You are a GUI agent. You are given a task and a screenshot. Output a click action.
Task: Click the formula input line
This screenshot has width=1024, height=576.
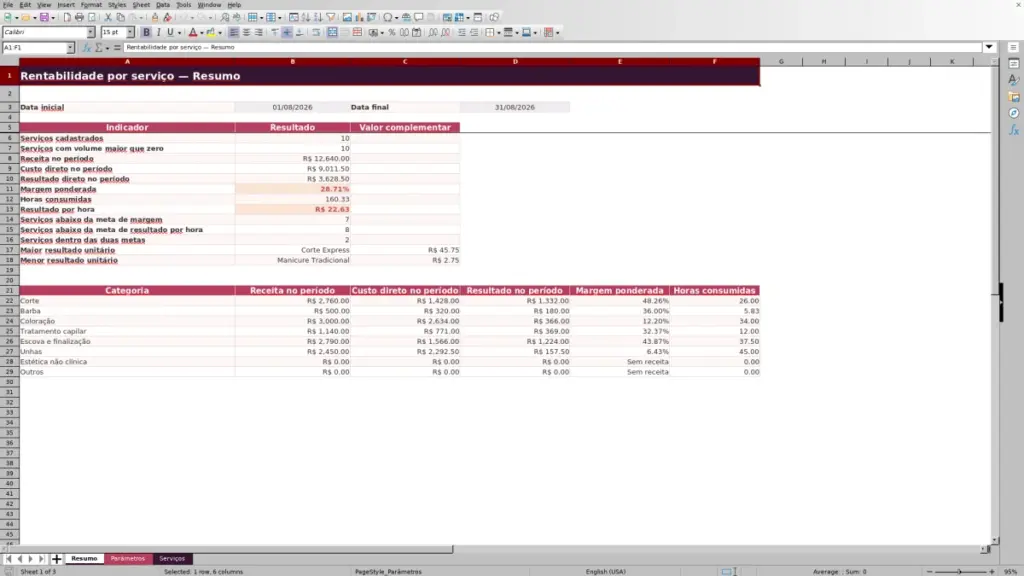click(x=552, y=48)
